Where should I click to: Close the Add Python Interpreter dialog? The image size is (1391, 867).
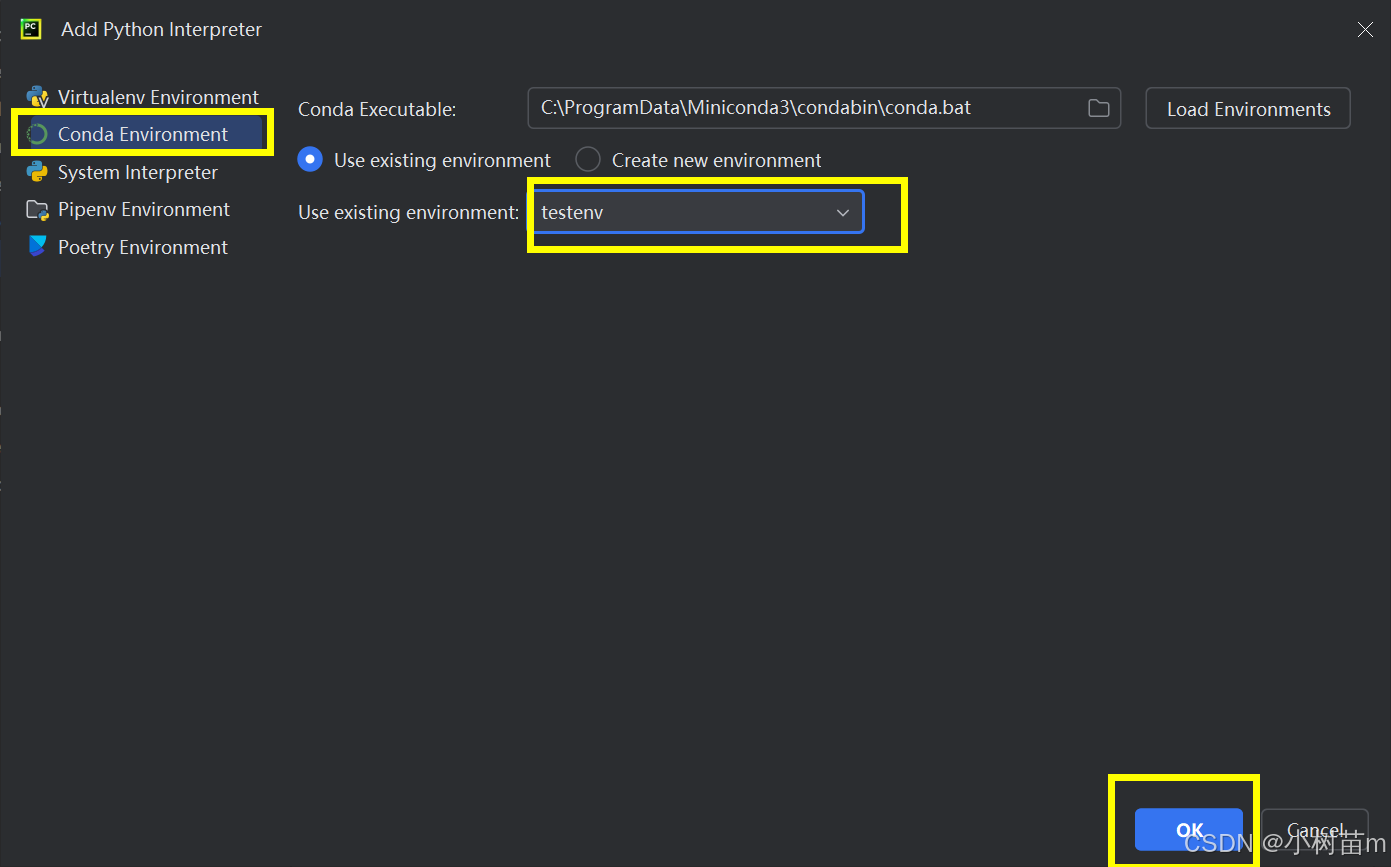tap(1365, 30)
